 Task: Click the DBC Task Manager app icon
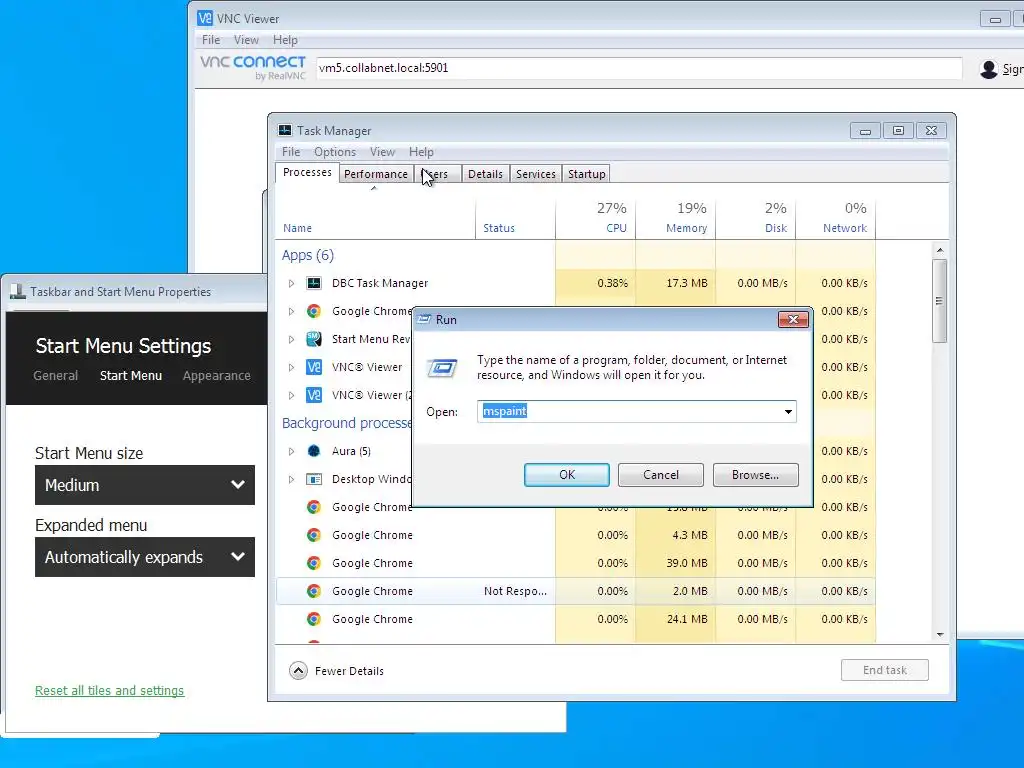pos(314,283)
